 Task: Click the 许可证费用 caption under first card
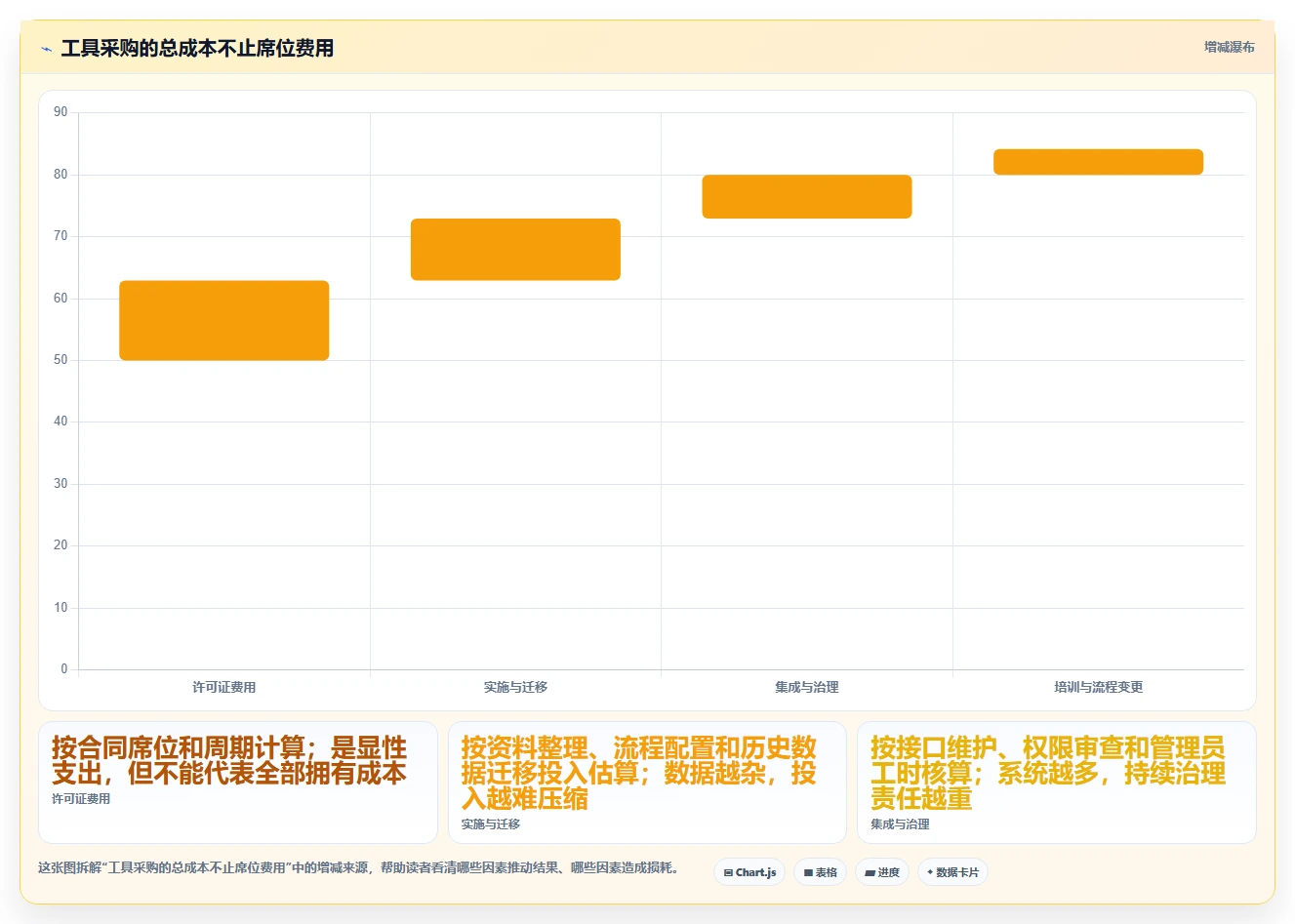tap(81, 799)
